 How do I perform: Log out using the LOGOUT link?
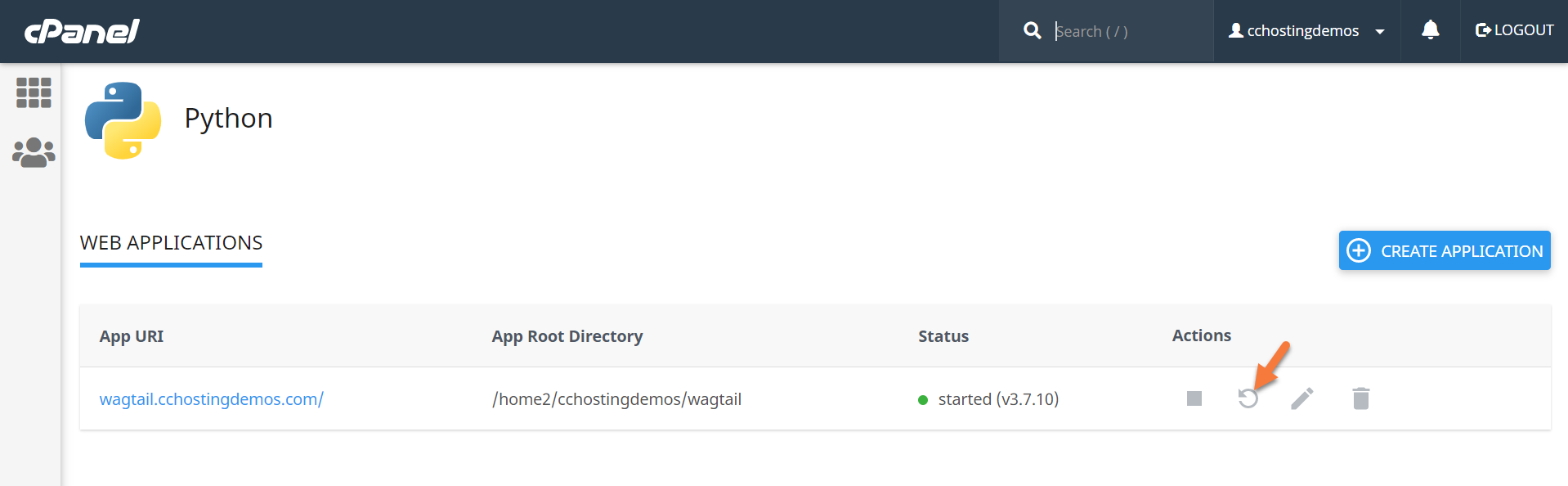(x=1514, y=30)
